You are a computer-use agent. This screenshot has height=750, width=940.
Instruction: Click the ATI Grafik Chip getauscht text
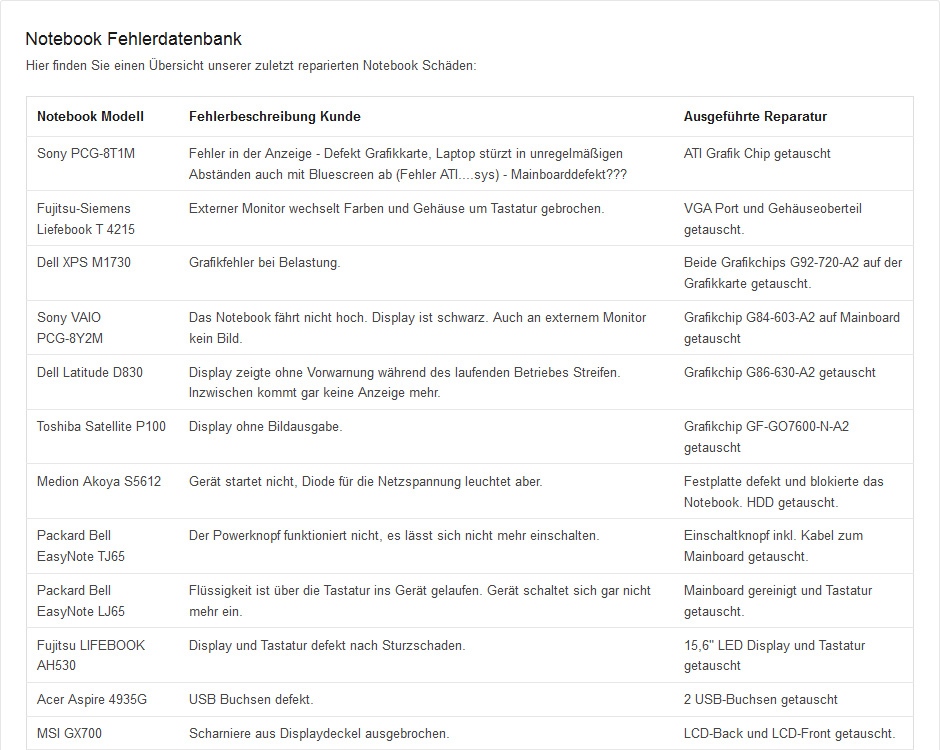(757, 153)
